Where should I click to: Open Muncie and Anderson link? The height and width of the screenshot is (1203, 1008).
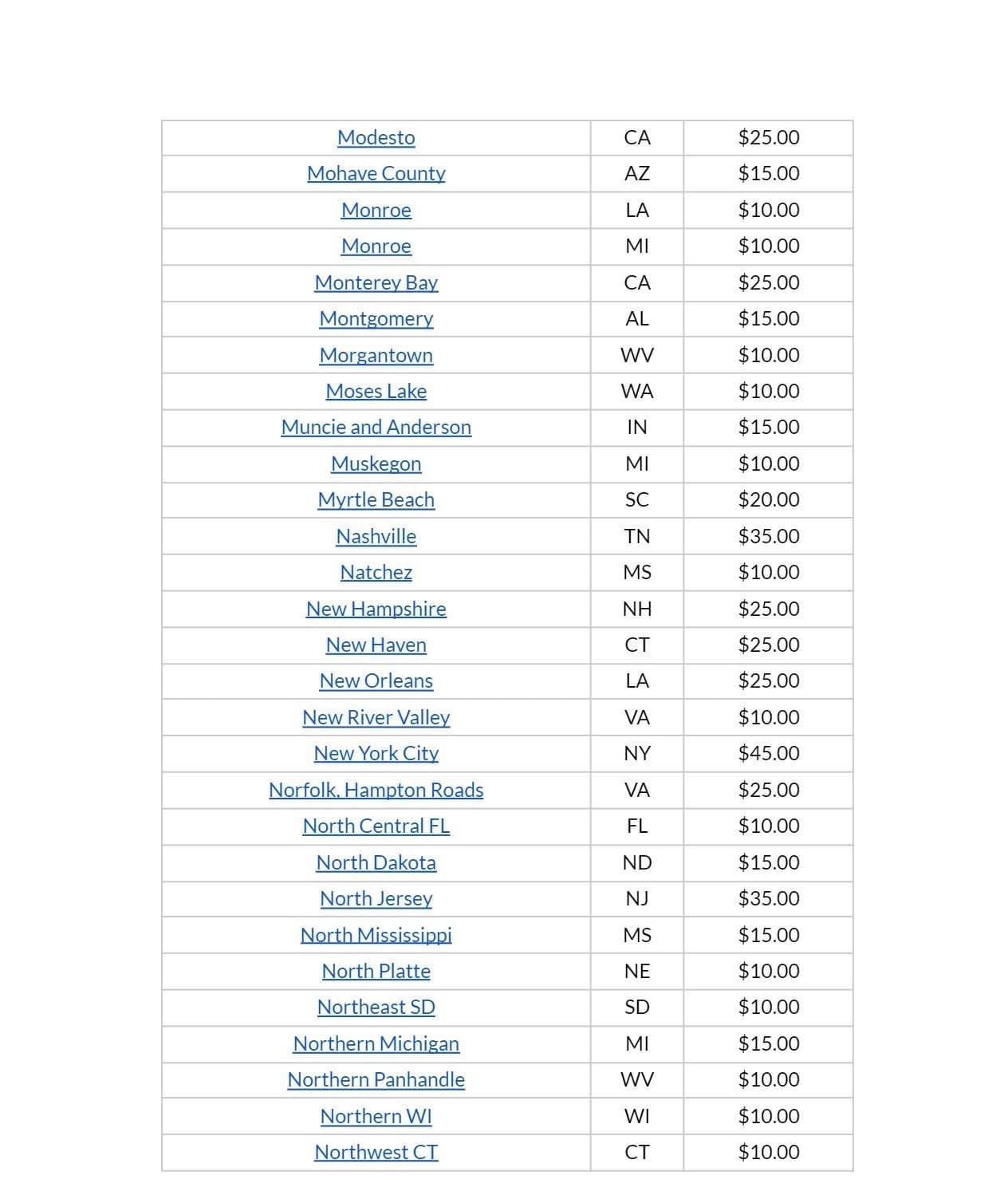coord(376,427)
